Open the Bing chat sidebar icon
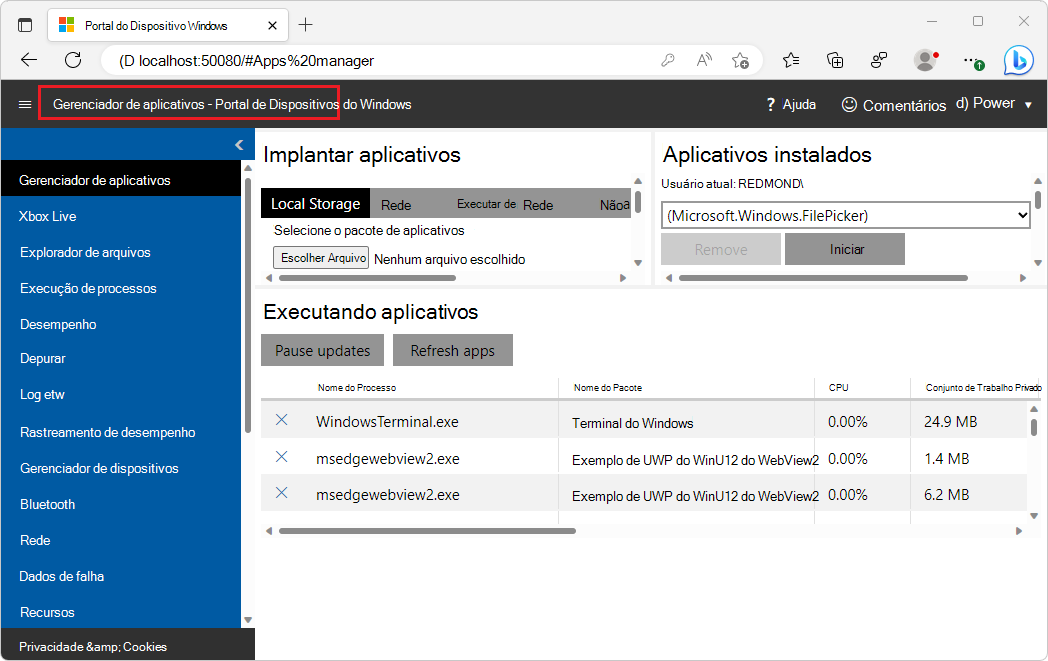This screenshot has height=661, width=1048. (1018, 60)
